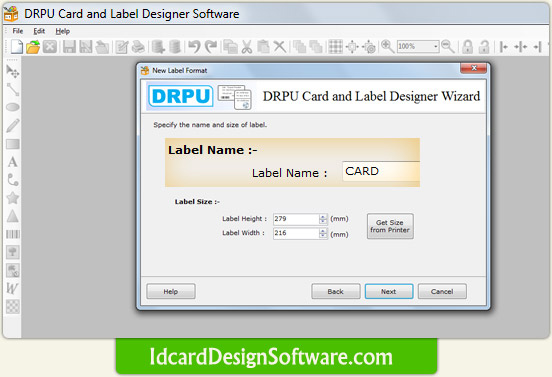Decrease Label Width with down spinner arrow

(x=323, y=235)
